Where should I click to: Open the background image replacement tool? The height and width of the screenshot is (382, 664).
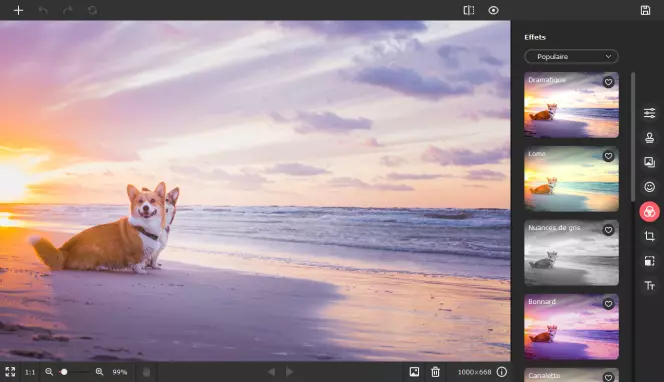coord(649,162)
